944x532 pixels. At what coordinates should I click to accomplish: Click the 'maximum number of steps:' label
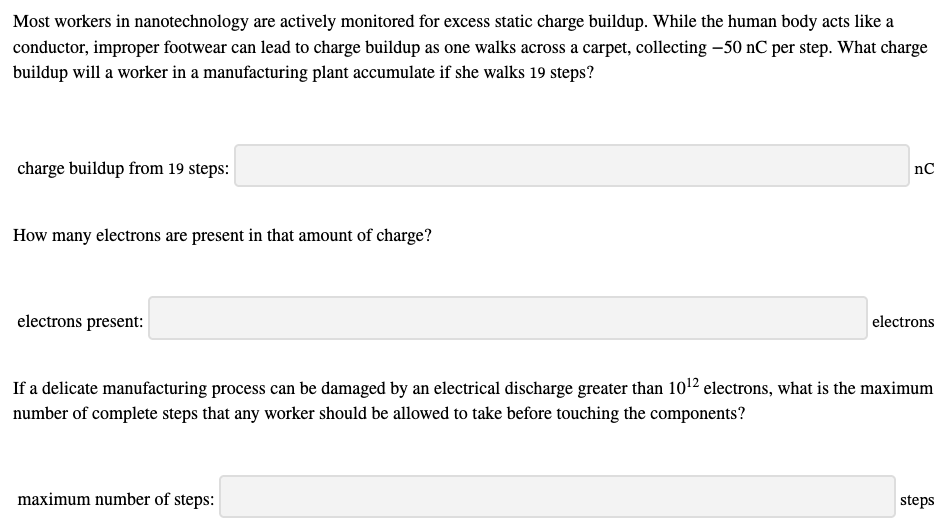pos(115,499)
